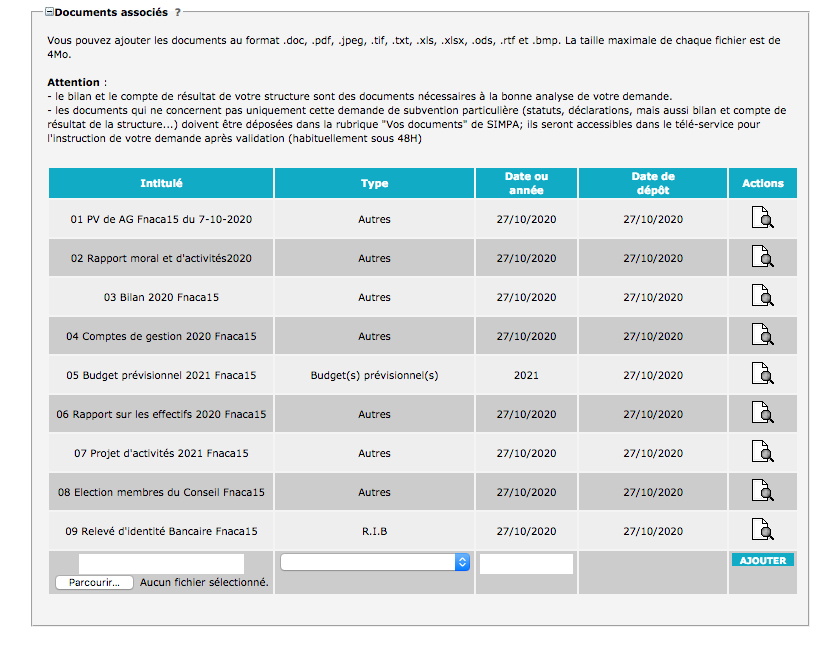View the 05 Budget prévisionnel 2021 document

coord(762,375)
